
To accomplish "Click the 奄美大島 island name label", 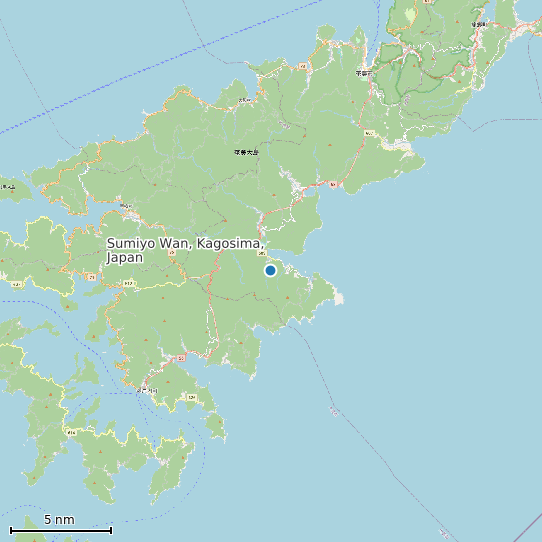I will point(246,152).
